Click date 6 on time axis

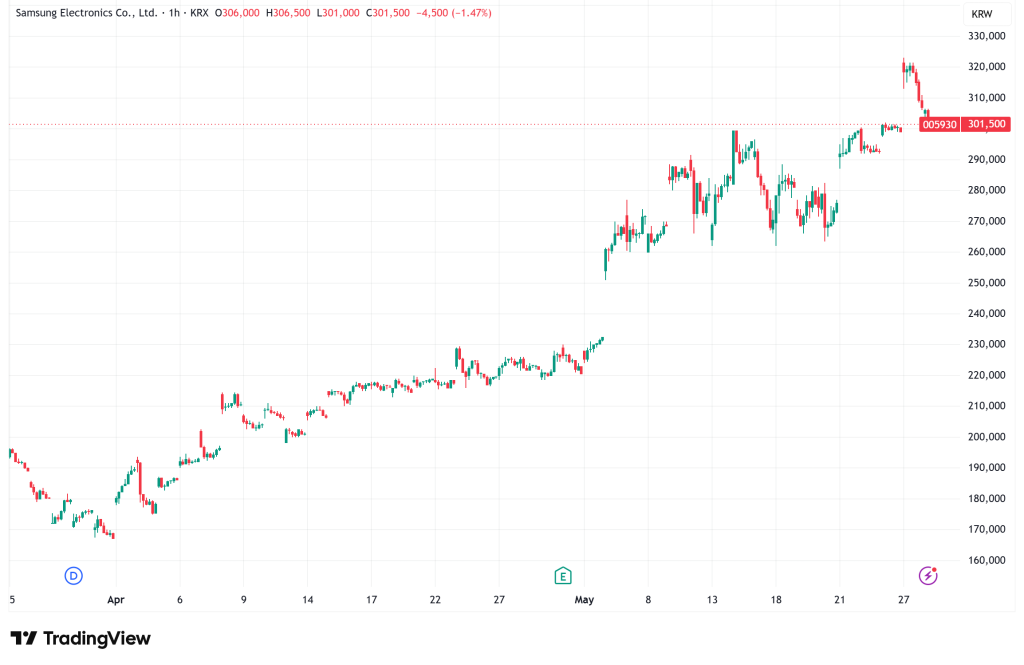pyautogui.click(x=180, y=600)
